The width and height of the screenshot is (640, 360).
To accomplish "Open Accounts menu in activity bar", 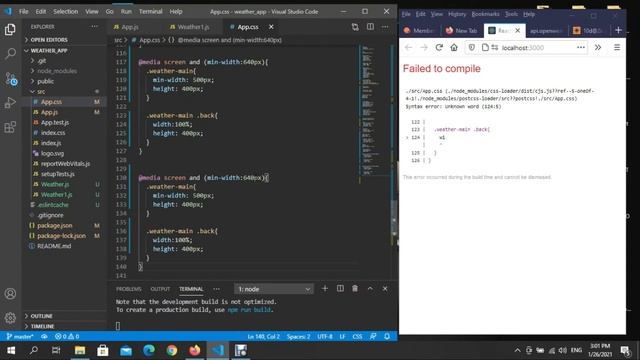I will 10,293.
